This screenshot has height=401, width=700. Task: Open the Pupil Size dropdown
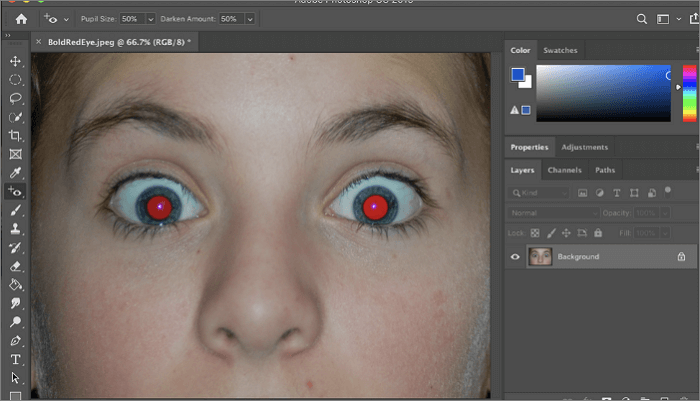(x=149, y=19)
